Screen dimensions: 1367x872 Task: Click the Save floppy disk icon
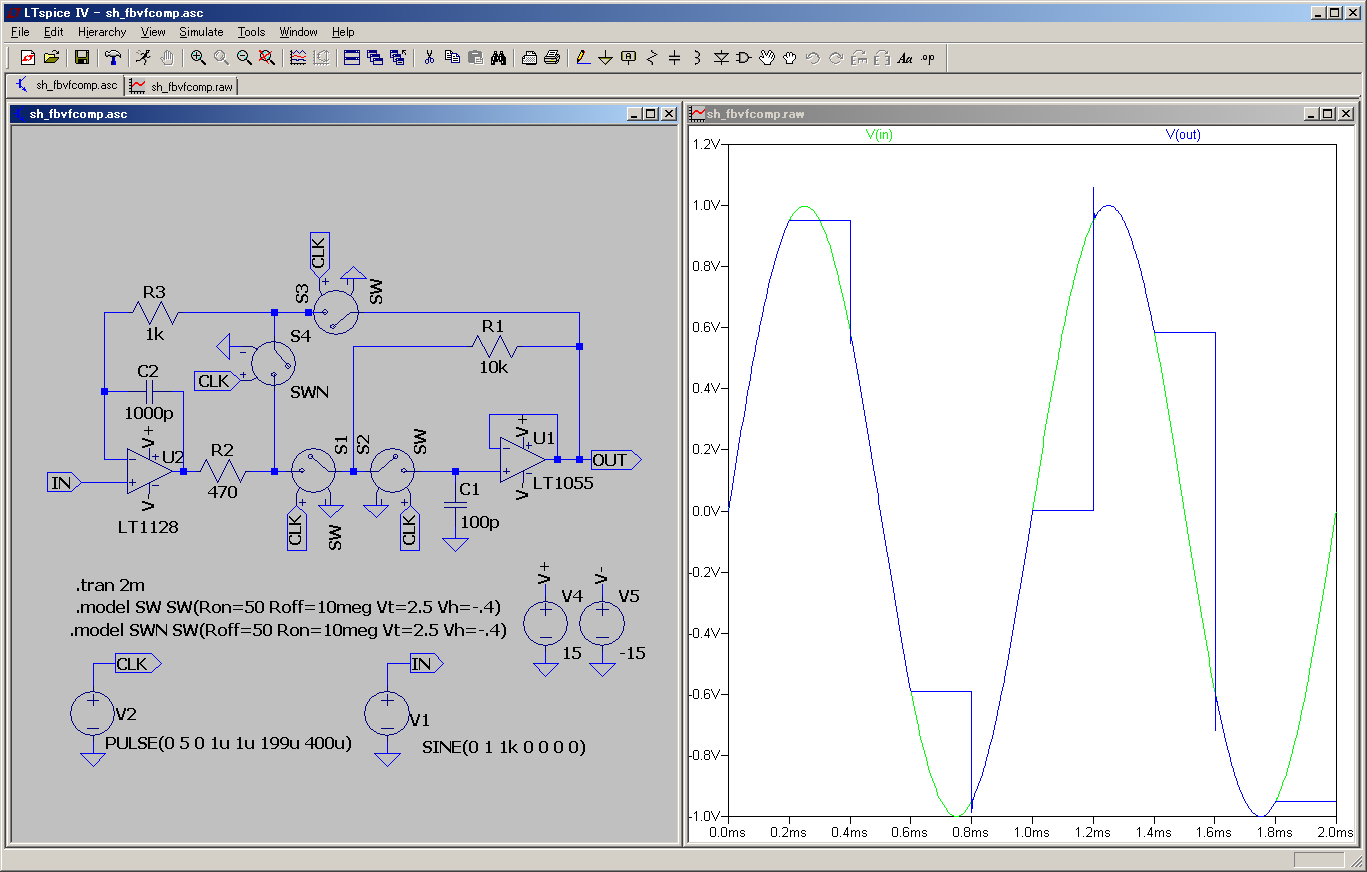coord(82,58)
